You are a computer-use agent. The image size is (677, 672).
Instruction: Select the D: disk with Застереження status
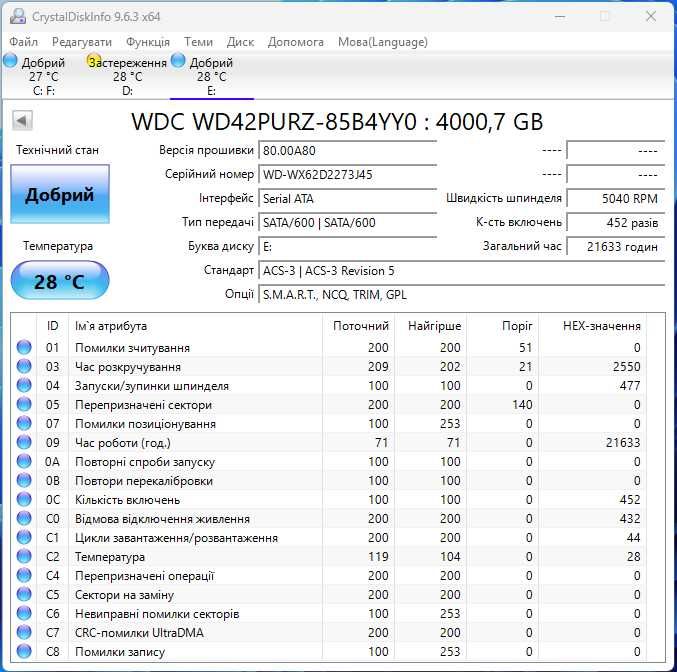(x=127, y=76)
